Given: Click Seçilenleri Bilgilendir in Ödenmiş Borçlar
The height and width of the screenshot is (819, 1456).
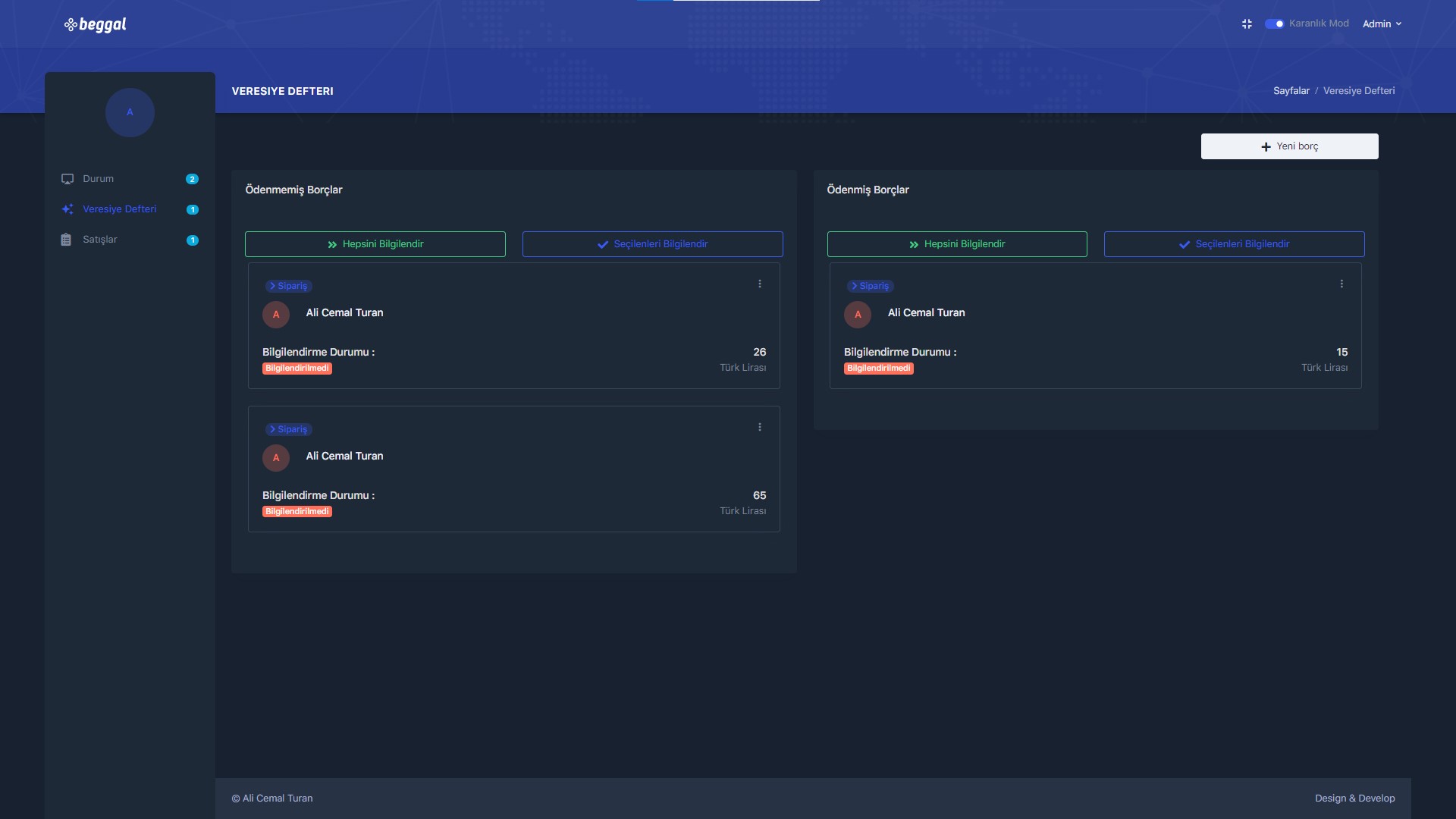Looking at the screenshot, I should pyautogui.click(x=1235, y=244).
